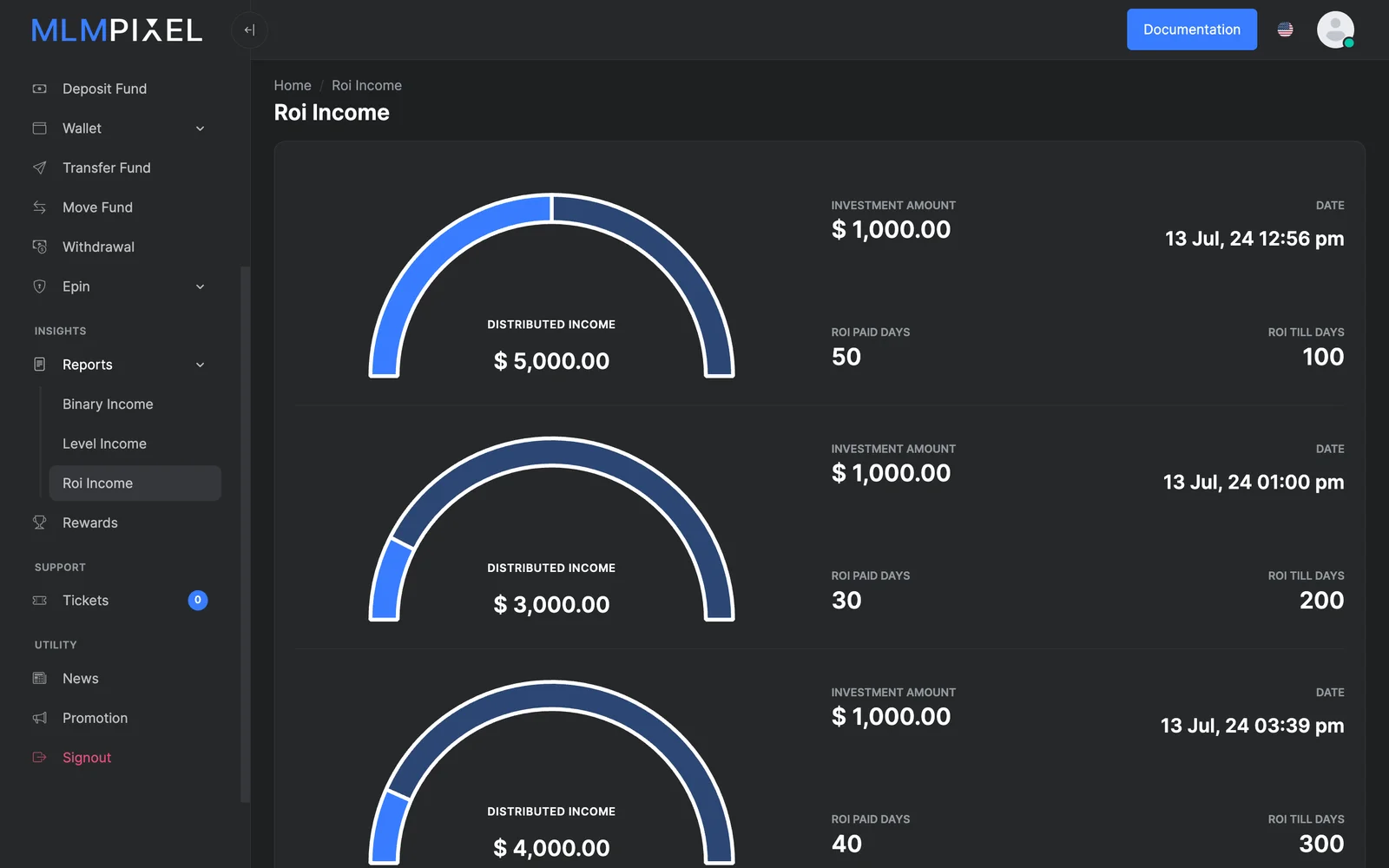Click the Reports document icon

click(39, 365)
